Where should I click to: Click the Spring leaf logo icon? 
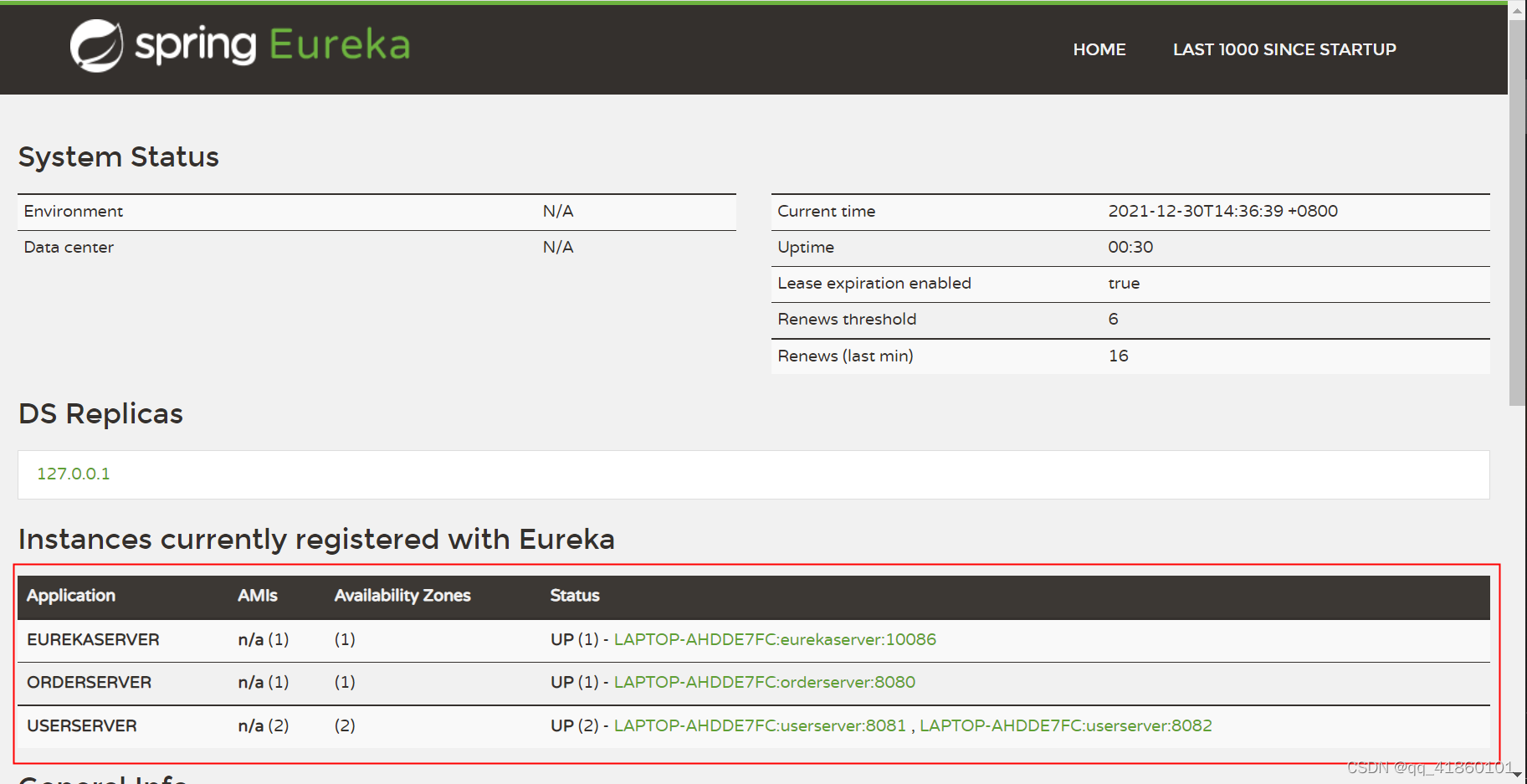point(96,46)
